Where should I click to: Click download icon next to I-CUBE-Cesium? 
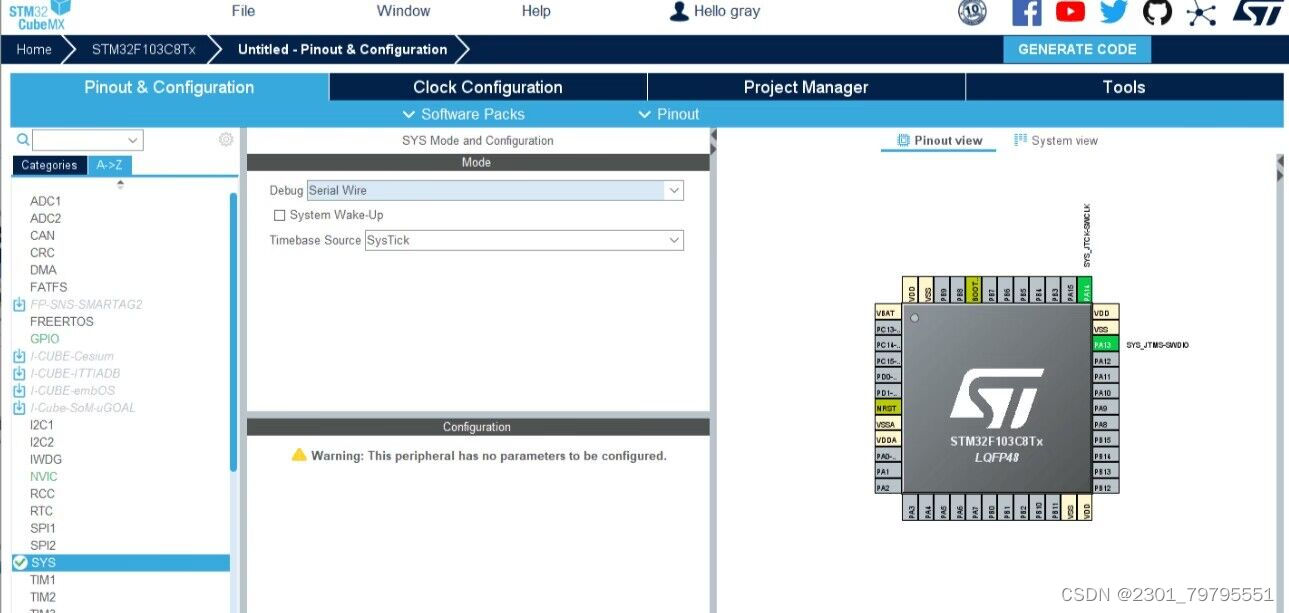[x=19, y=356]
